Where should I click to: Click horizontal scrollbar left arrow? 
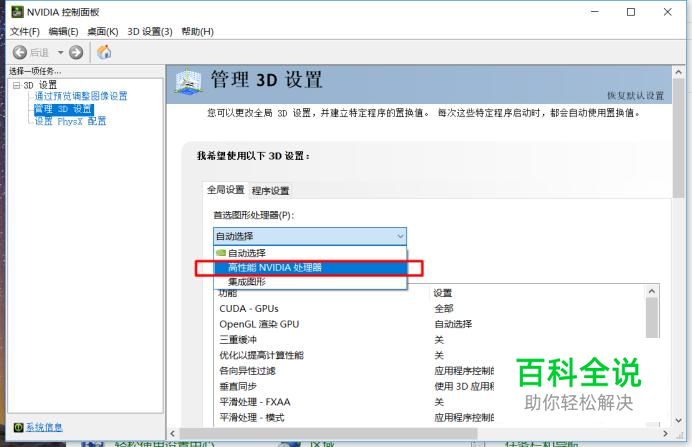[x=173, y=434]
